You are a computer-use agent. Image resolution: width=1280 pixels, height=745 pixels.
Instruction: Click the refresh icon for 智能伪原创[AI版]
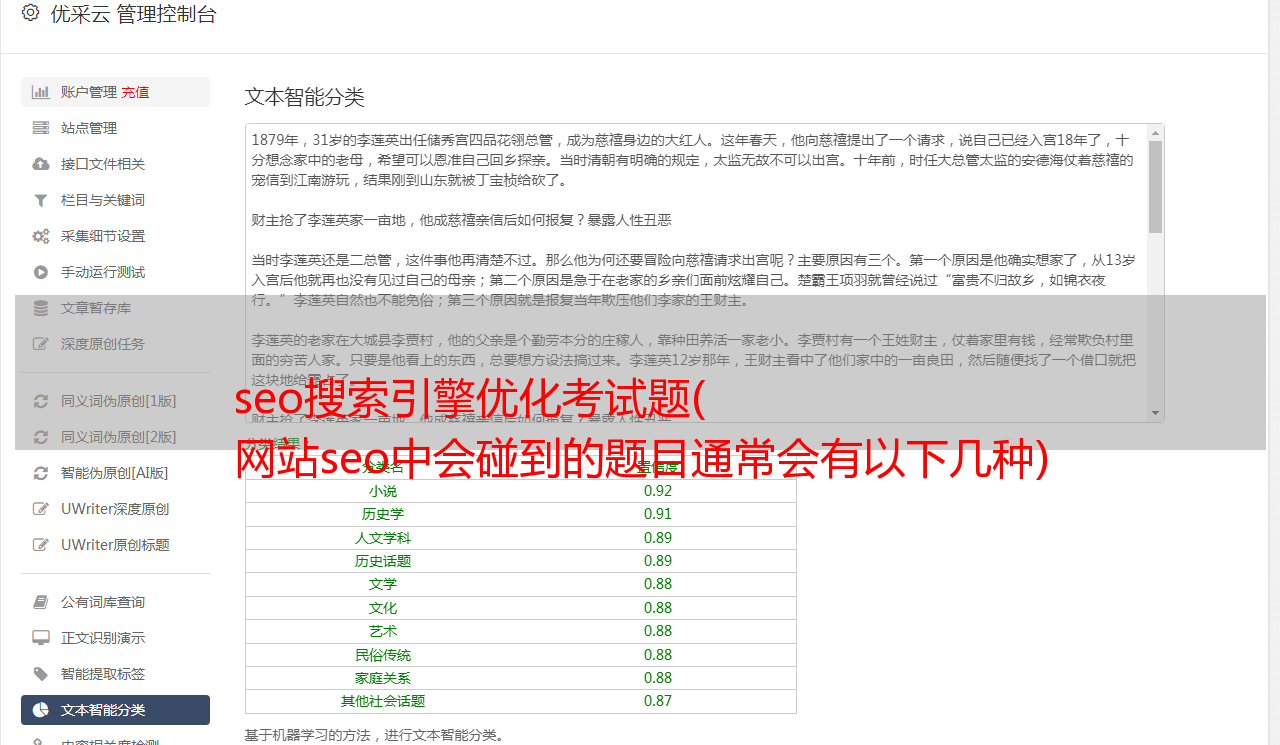pyautogui.click(x=41, y=473)
